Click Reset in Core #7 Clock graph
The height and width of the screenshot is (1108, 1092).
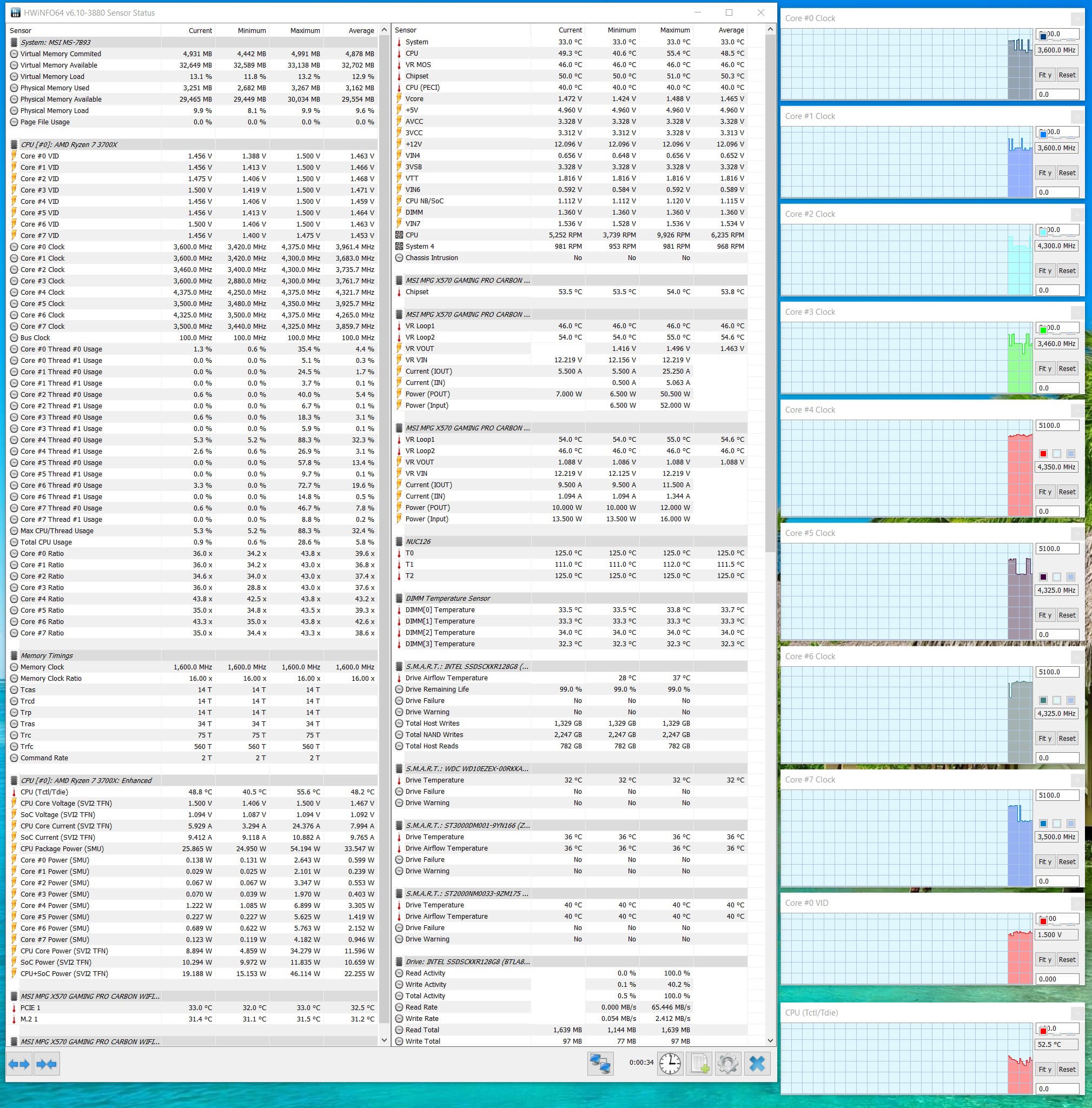(x=1067, y=861)
